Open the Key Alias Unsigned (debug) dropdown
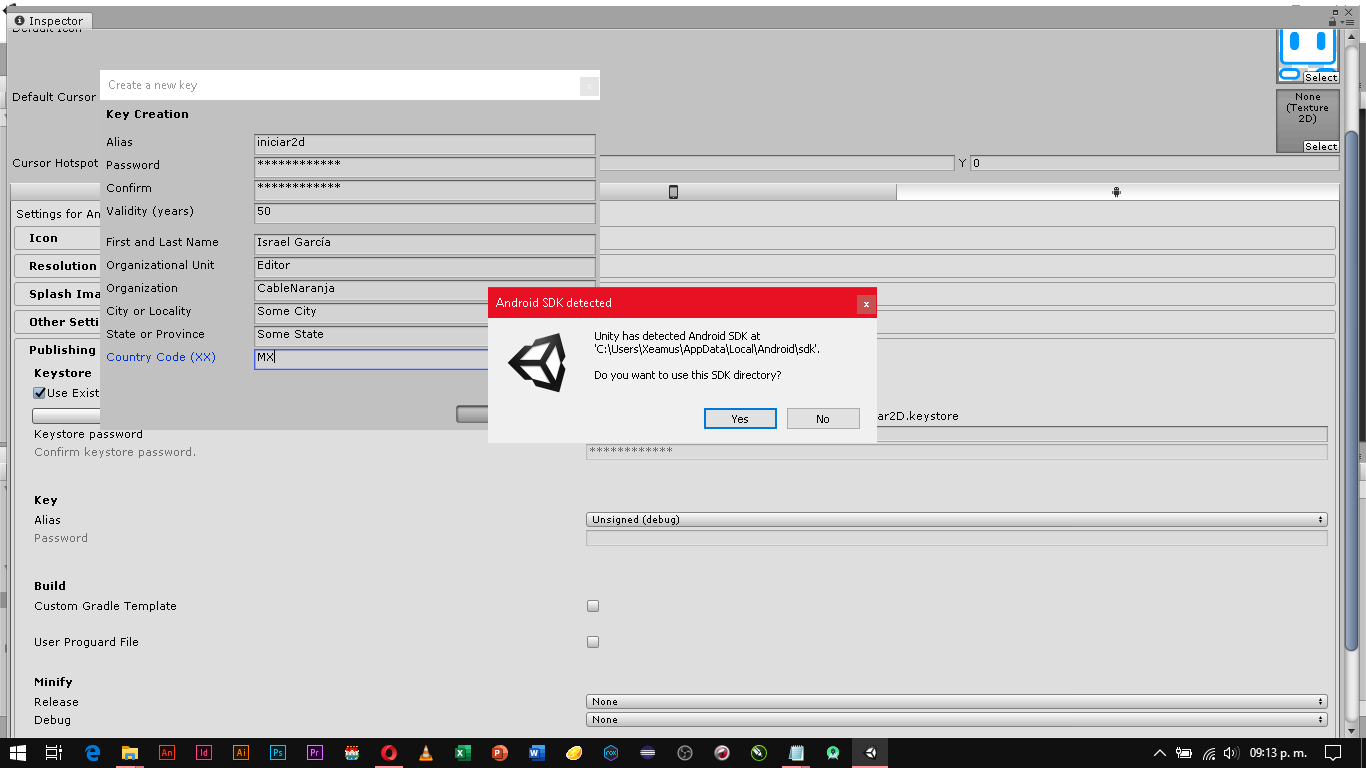The height and width of the screenshot is (768, 1366). [x=955, y=519]
